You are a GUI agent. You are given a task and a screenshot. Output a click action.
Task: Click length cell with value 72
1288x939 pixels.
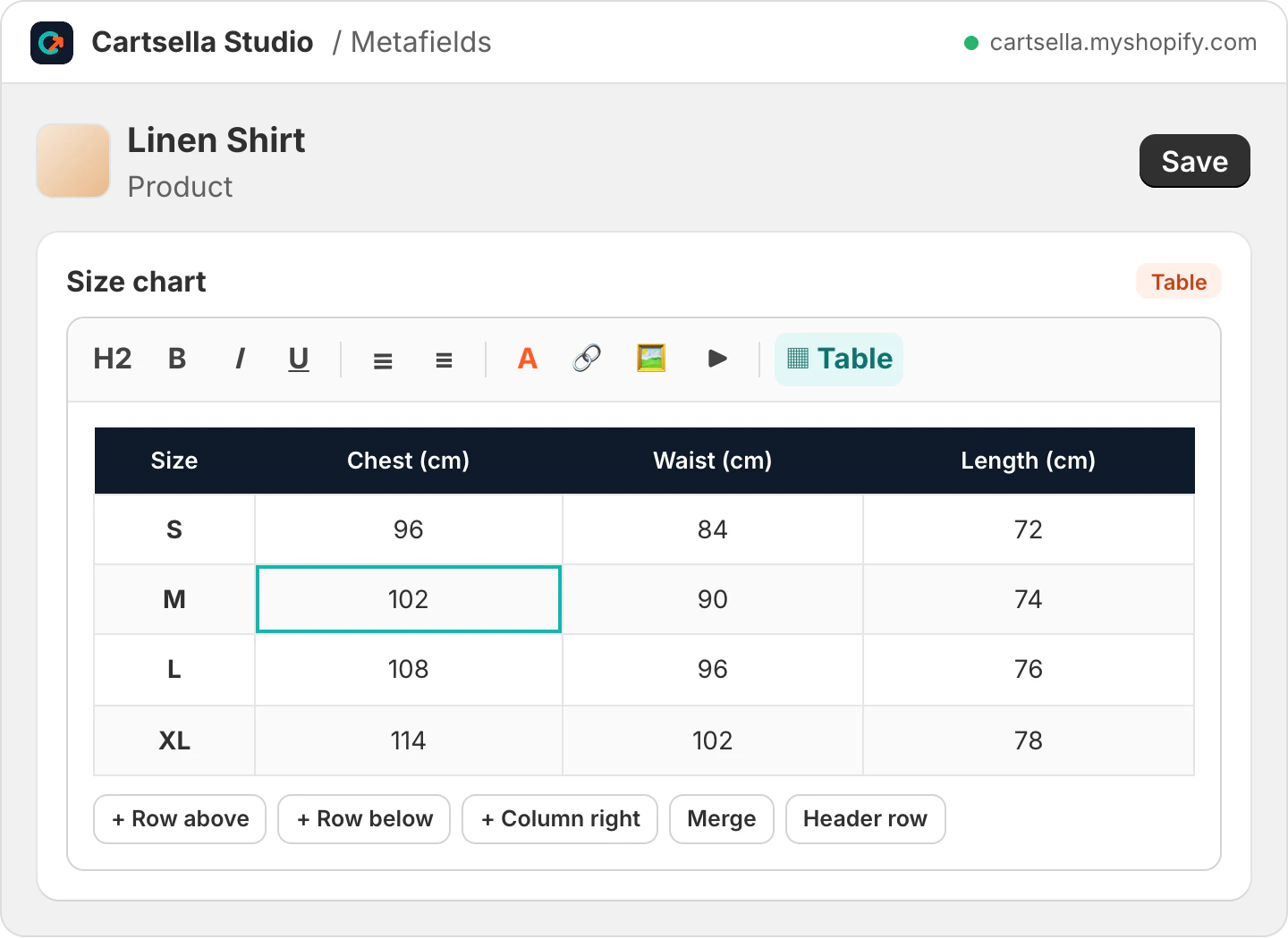tap(1029, 529)
